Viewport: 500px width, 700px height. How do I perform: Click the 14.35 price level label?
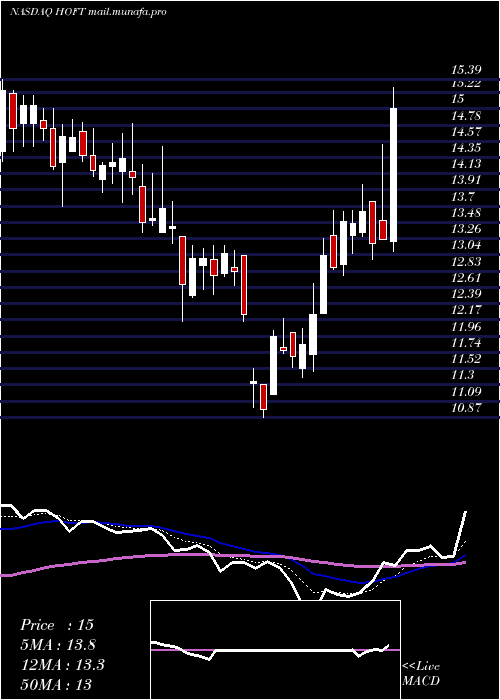(466, 148)
